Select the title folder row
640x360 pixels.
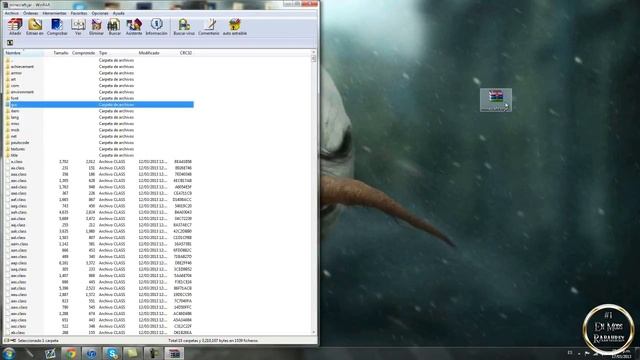99,155
